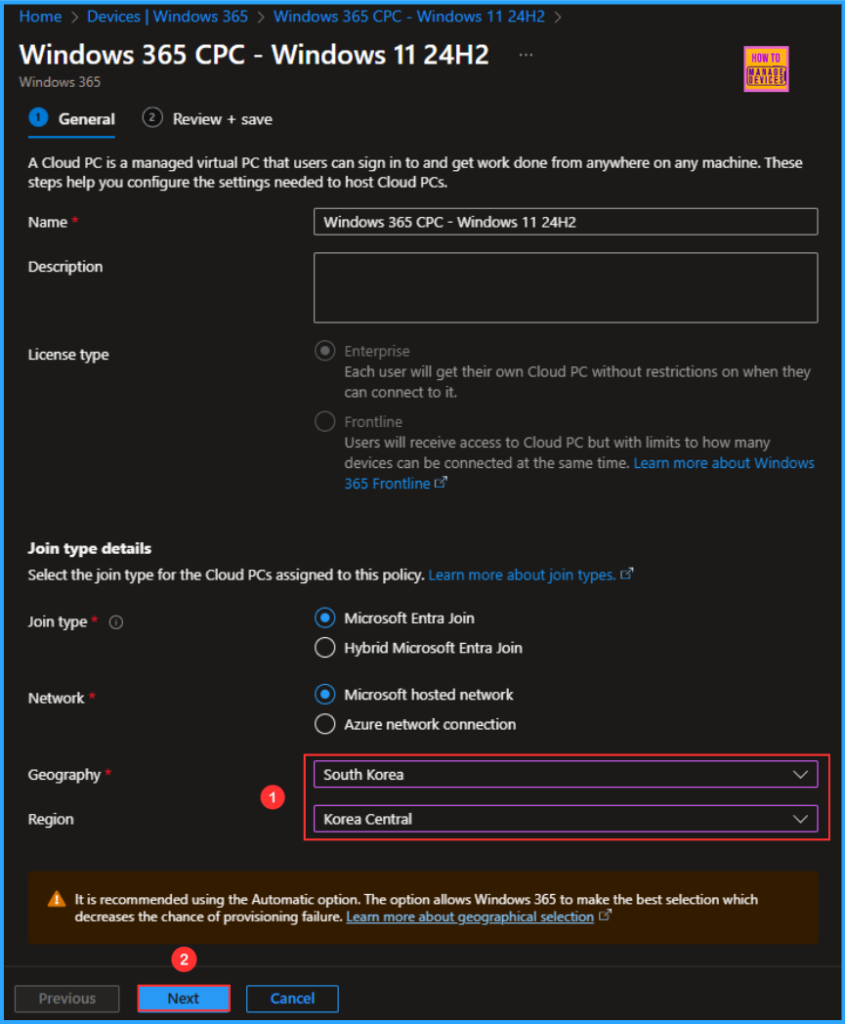Viewport: 845px width, 1024px height.
Task: Click external link icon after 365 Frontline
Action: [441, 483]
